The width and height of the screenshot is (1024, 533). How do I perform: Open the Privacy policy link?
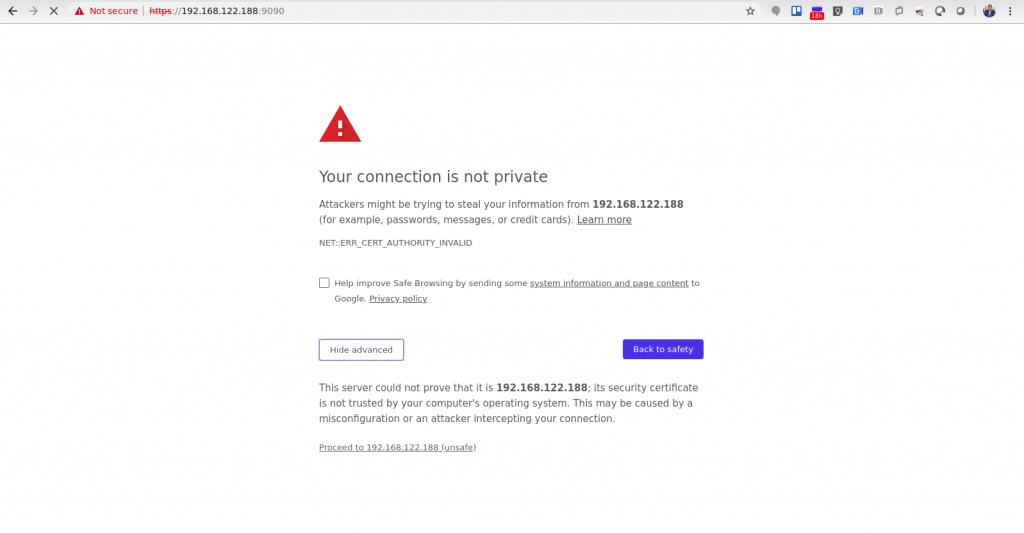(398, 299)
